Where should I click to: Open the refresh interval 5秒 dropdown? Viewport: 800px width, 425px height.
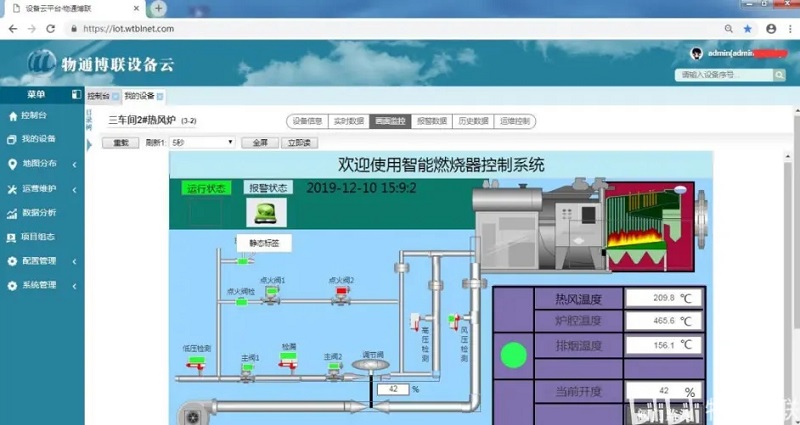202,143
